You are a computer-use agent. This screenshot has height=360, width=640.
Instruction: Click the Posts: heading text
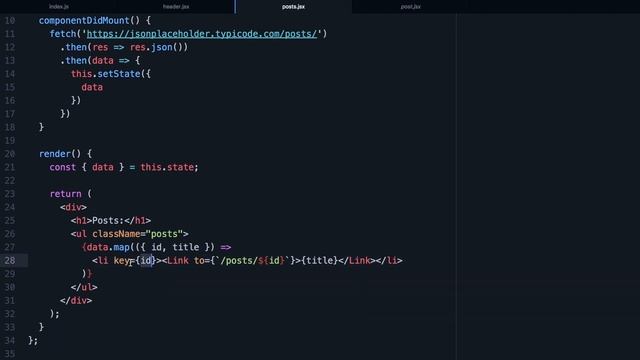pos(108,221)
